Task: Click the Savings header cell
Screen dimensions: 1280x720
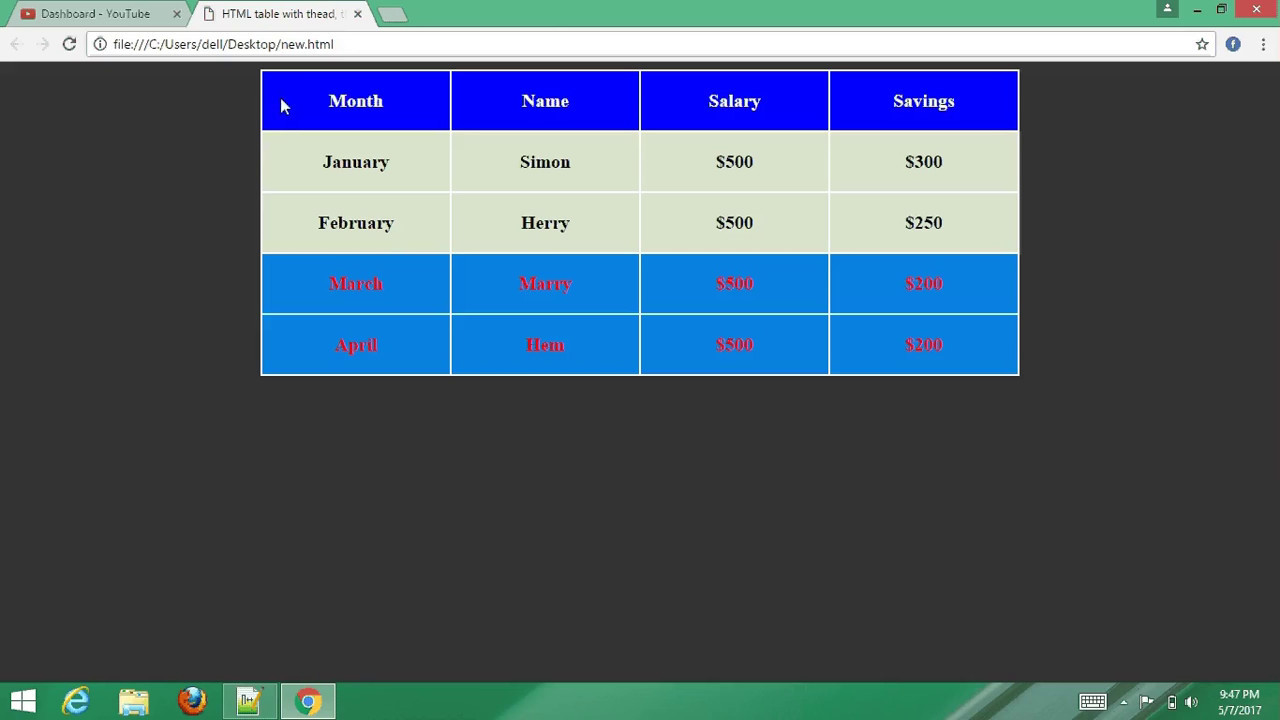Action: coord(924,101)
